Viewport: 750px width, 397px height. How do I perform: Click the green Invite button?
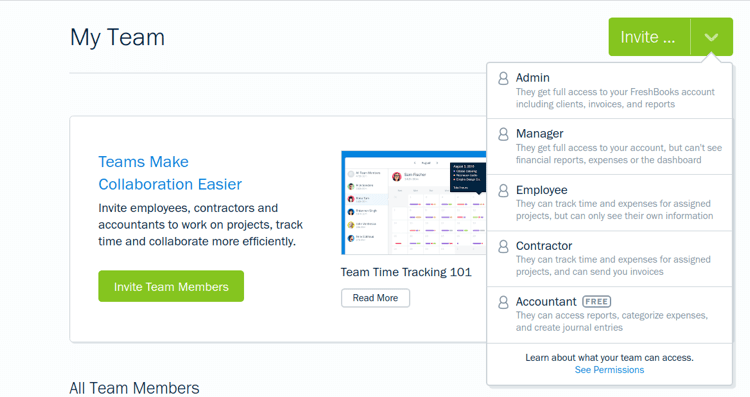(x=649, y=37)
